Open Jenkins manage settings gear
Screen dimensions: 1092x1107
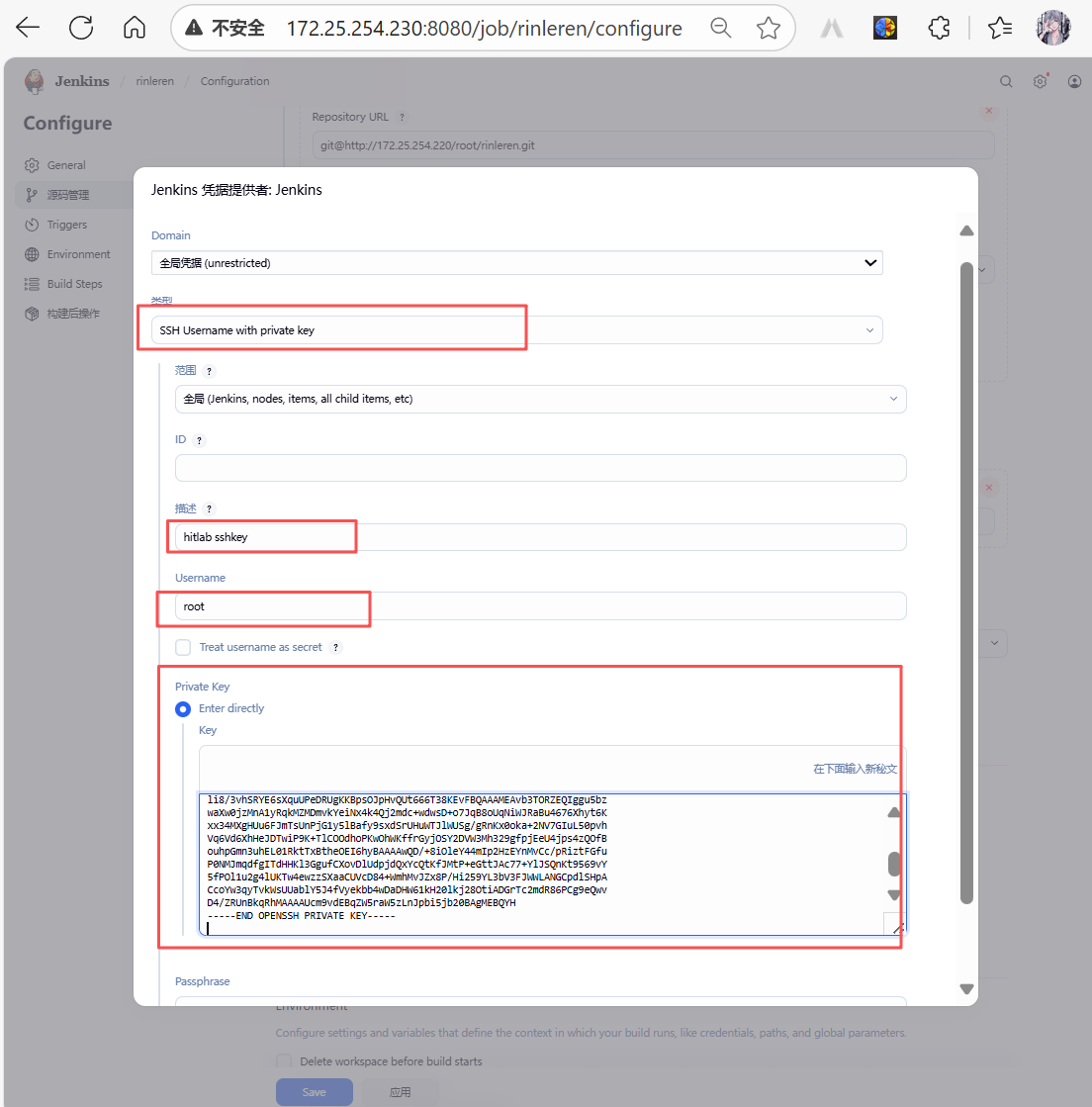(1040, 81)
